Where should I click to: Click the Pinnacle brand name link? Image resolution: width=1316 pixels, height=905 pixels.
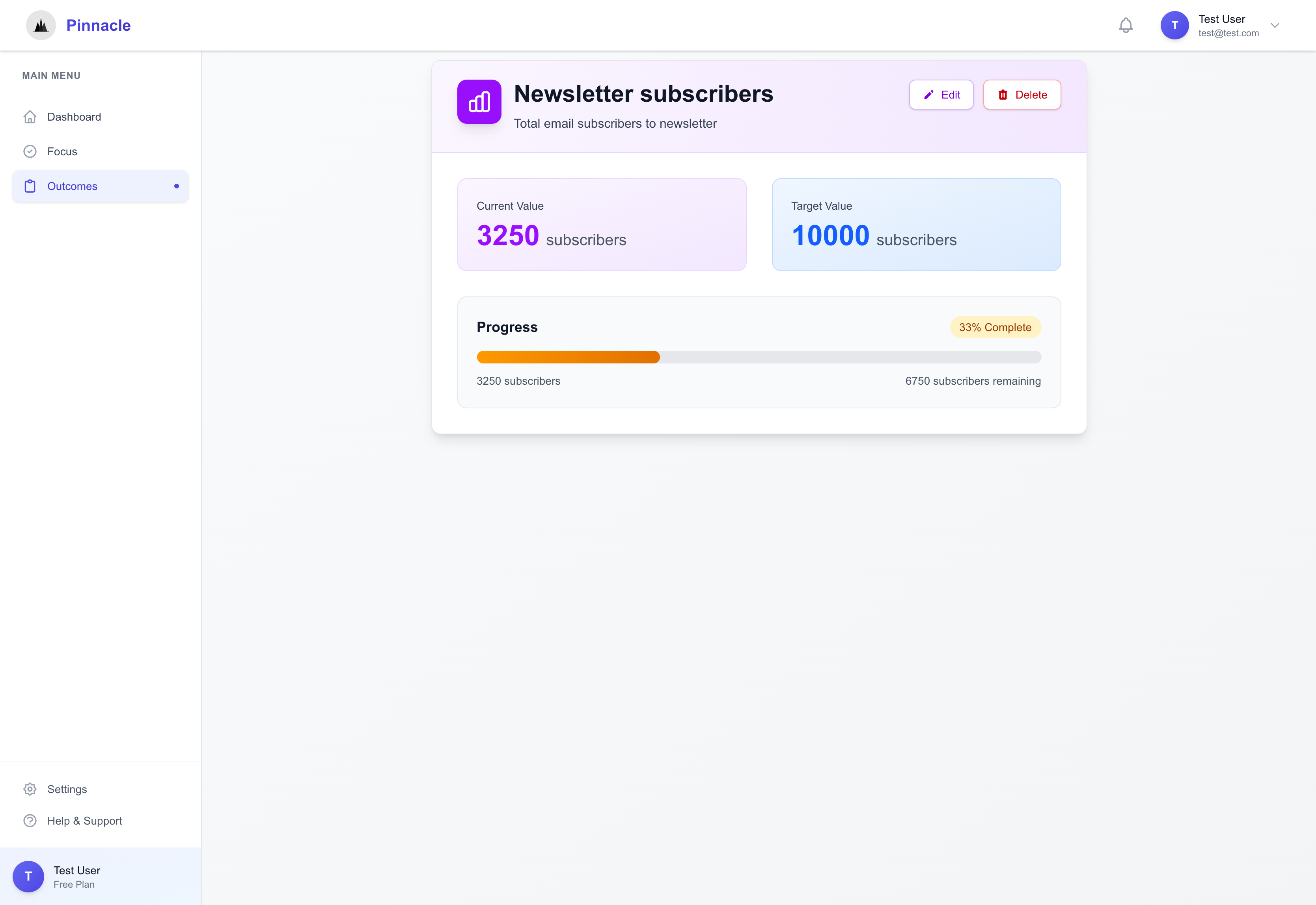point(99,26)
